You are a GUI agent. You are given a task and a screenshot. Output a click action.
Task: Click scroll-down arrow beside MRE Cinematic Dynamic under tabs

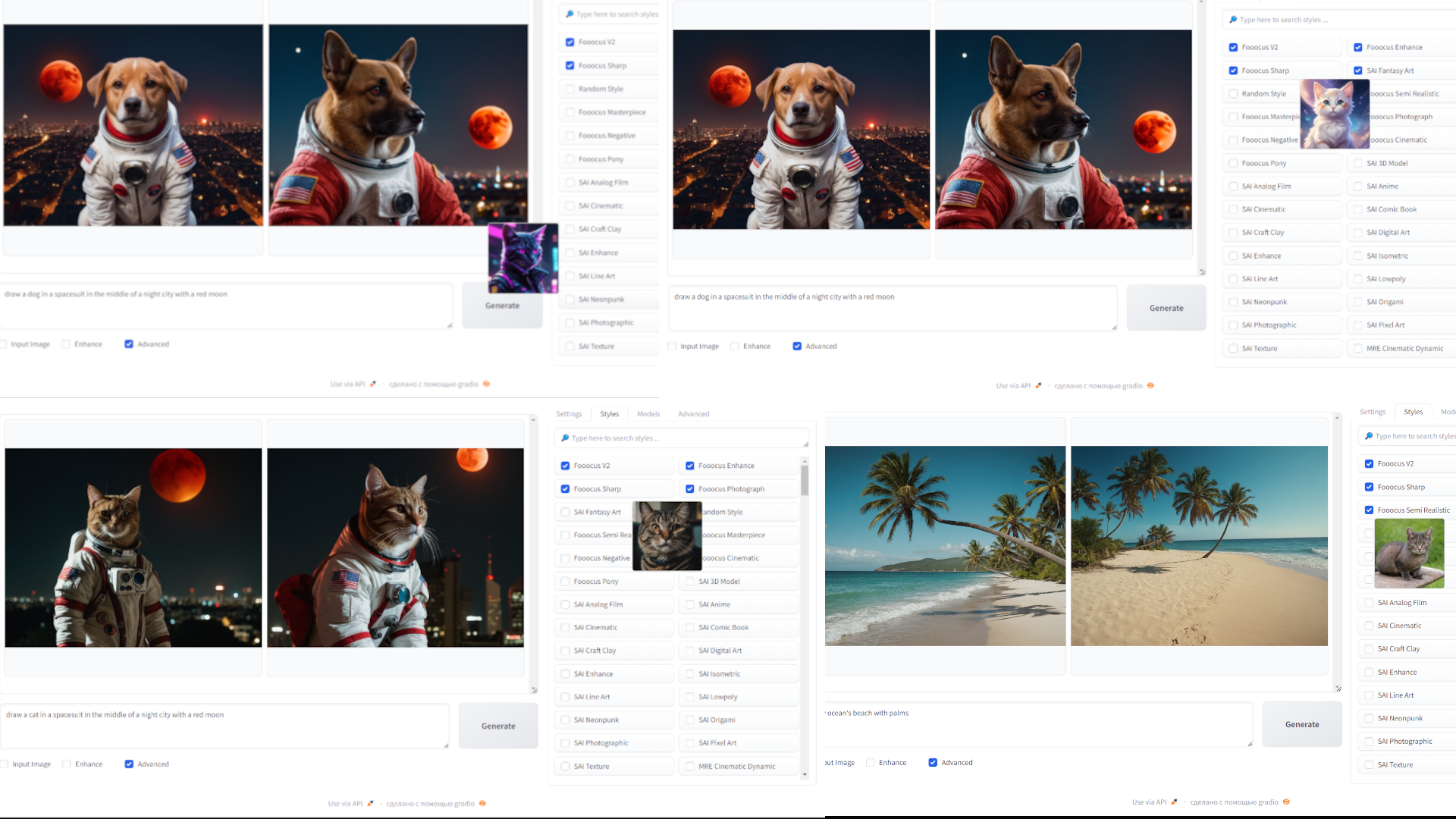coord(805,774)
